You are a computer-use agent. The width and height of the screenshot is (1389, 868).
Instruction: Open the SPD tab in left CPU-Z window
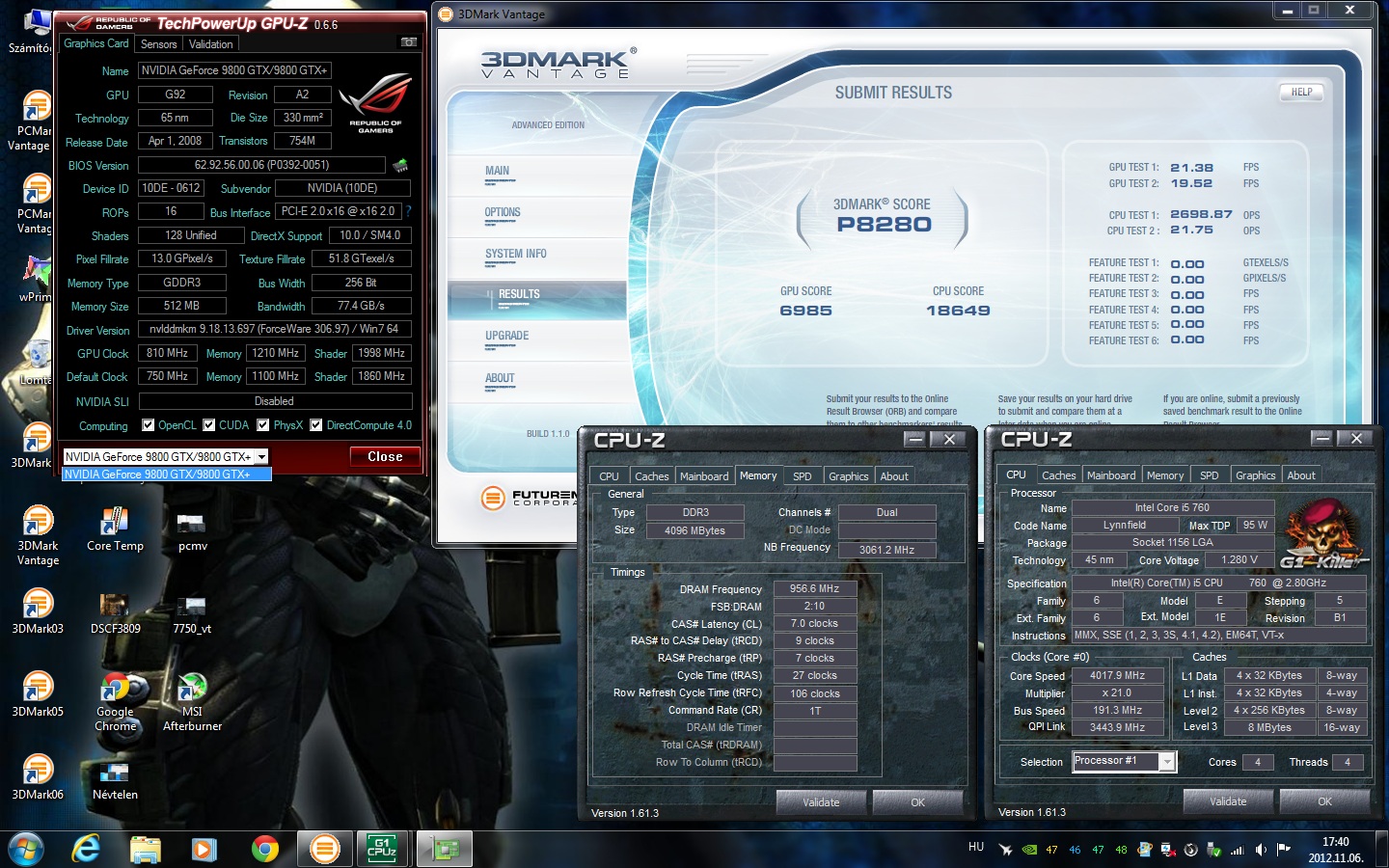(x=802, y=476)
